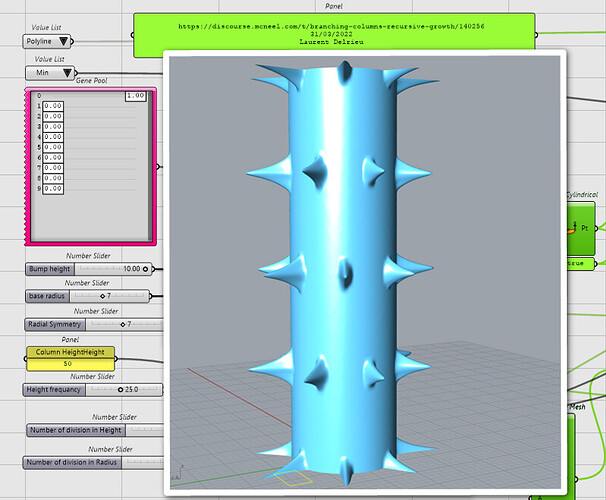
Task: Click the blue spiked column preview image
Action: click(365, 273)
